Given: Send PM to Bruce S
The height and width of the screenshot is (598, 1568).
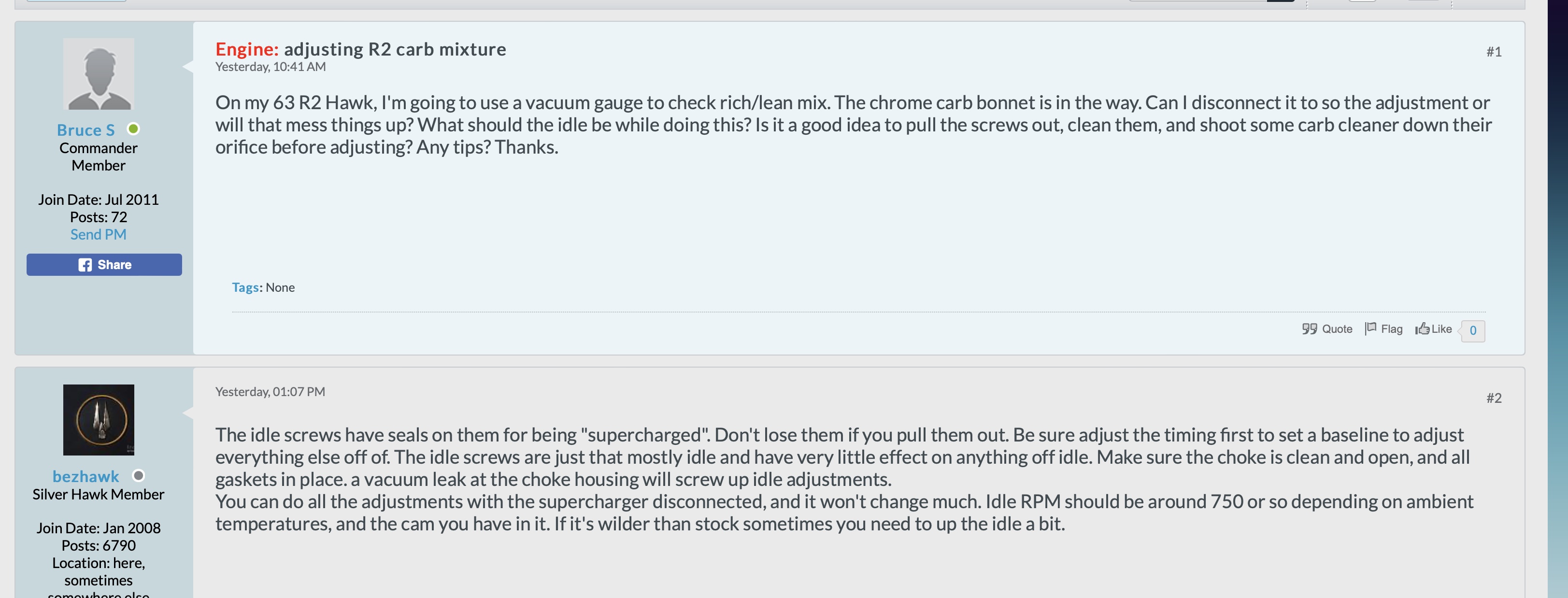Looking at the screenshot, I should [x=99, y=234].
